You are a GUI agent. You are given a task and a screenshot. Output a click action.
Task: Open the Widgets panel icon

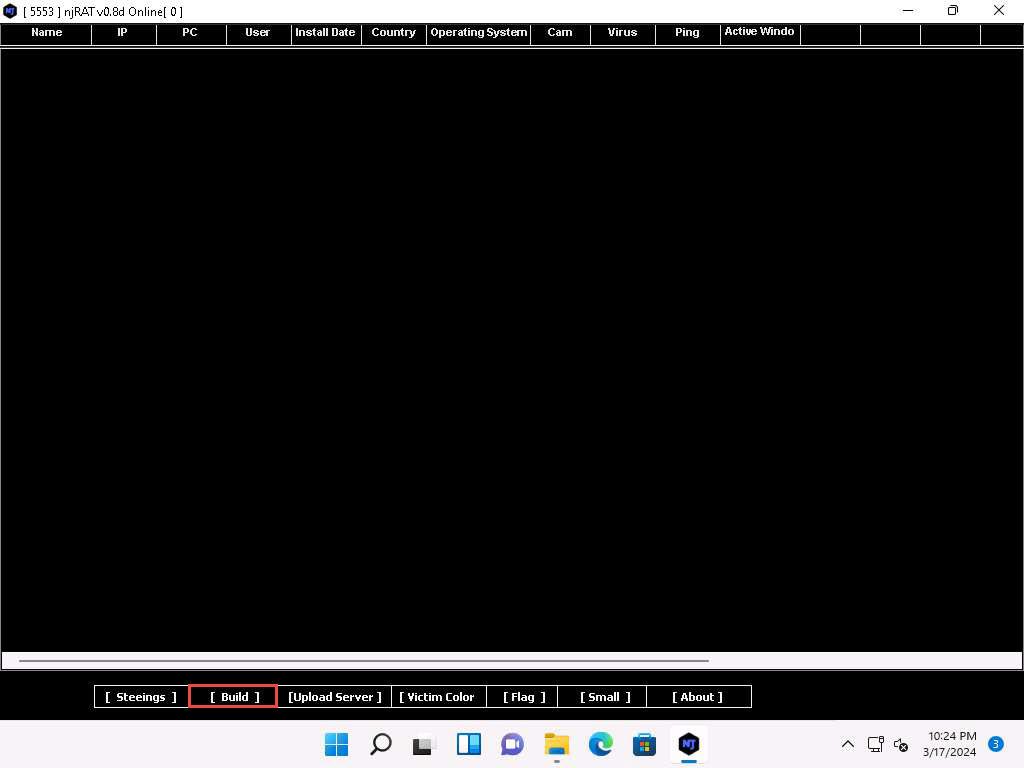pyautogui.click(x=469, y=744)
